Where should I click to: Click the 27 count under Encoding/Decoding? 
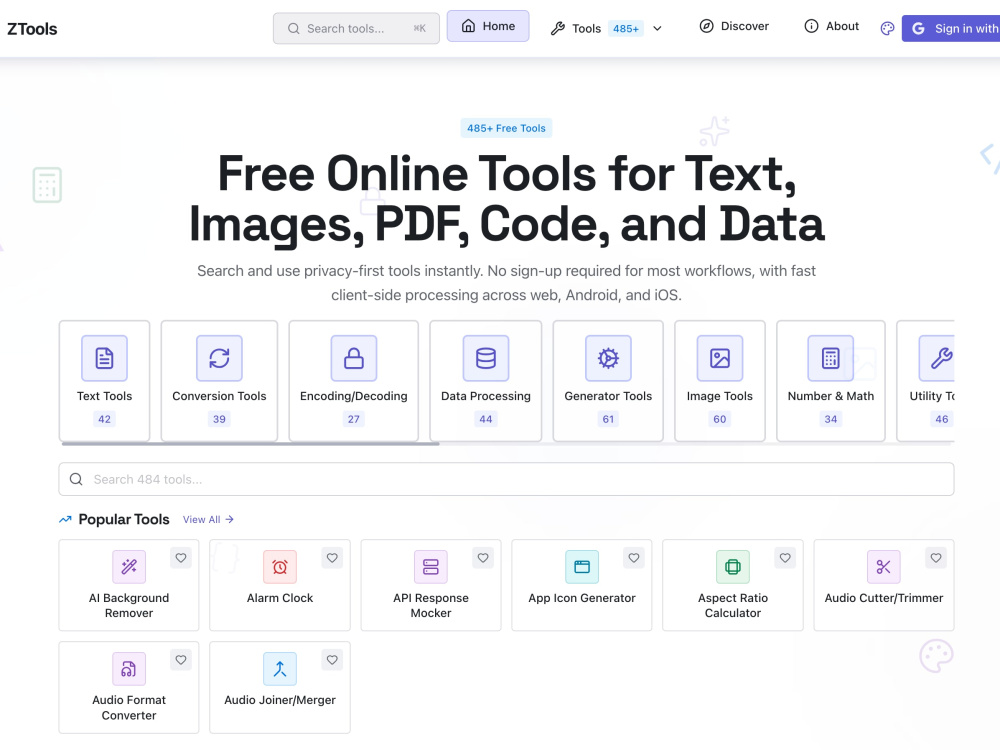[354, 419]
